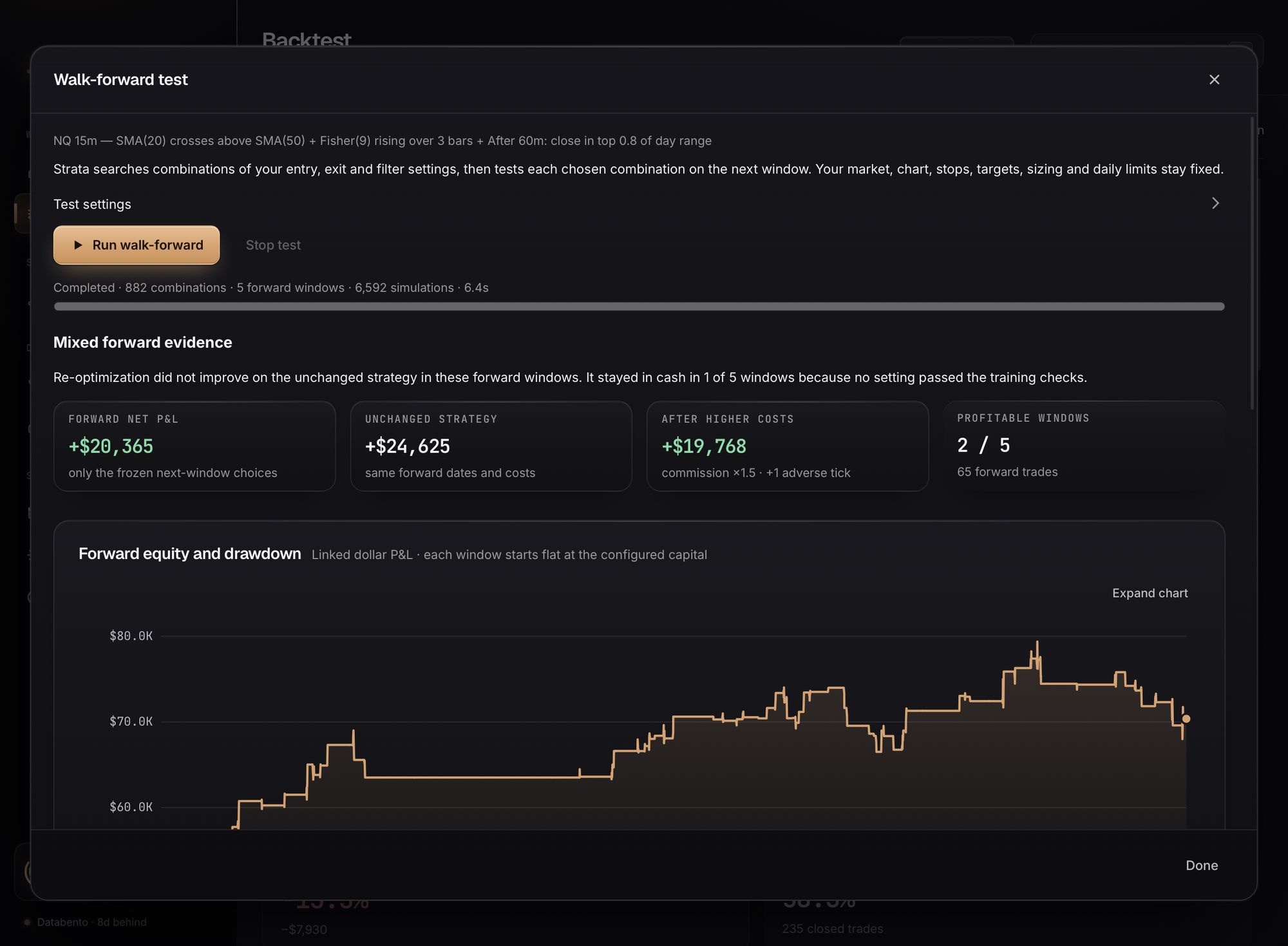Click the orange end-point dot on equity curve
1288x946 pixels.
click(1186, 719)
